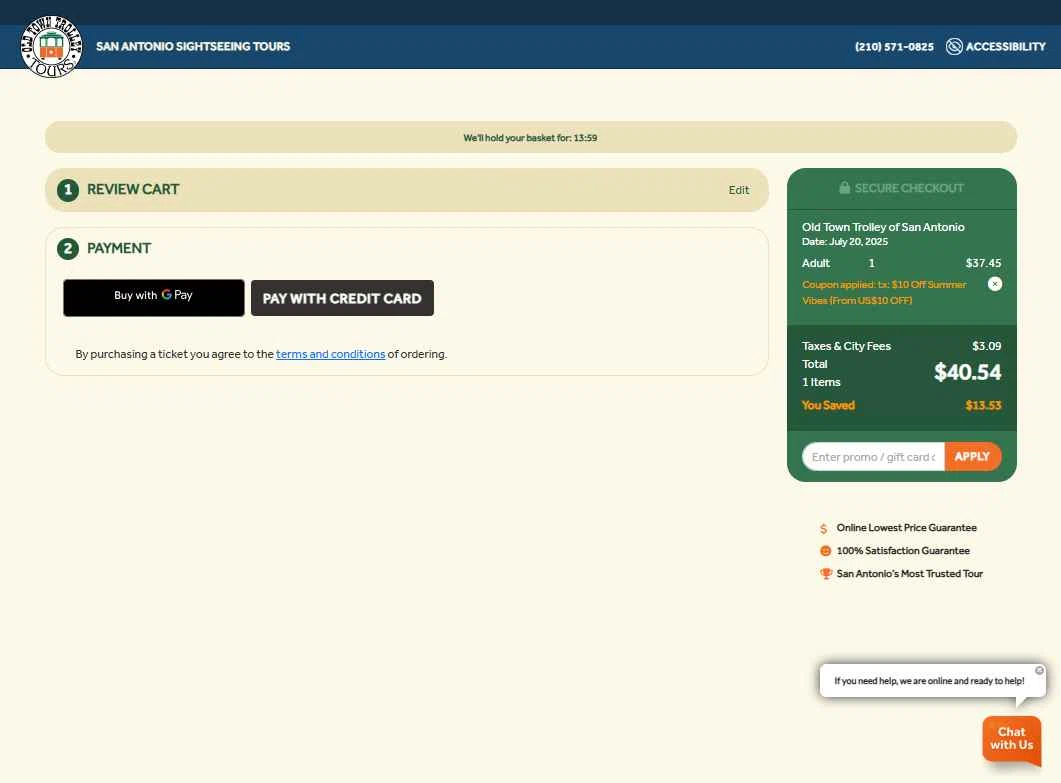Click the Secure Checkout lock icon
Viewport: 1061px width, 783px height.
click(x=844, y=187)
